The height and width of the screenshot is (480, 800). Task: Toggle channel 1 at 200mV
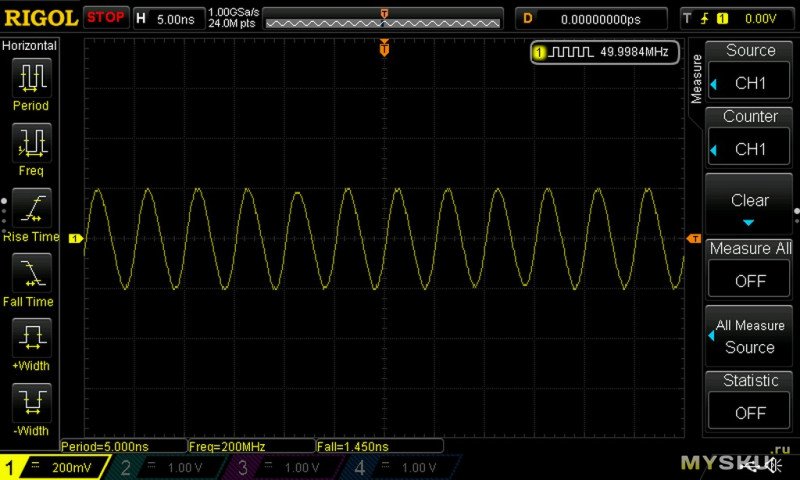click(x=55, y=468)
